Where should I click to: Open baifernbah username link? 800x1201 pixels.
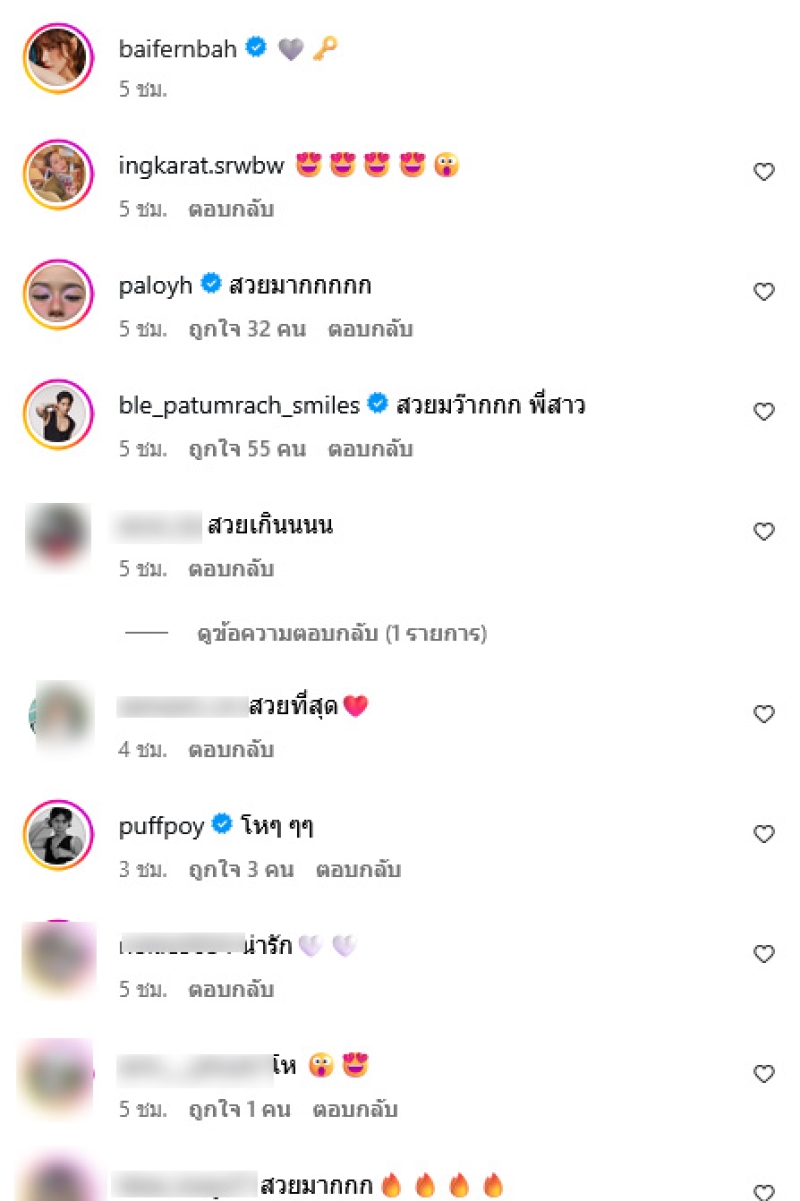click(x=177, y=47)
